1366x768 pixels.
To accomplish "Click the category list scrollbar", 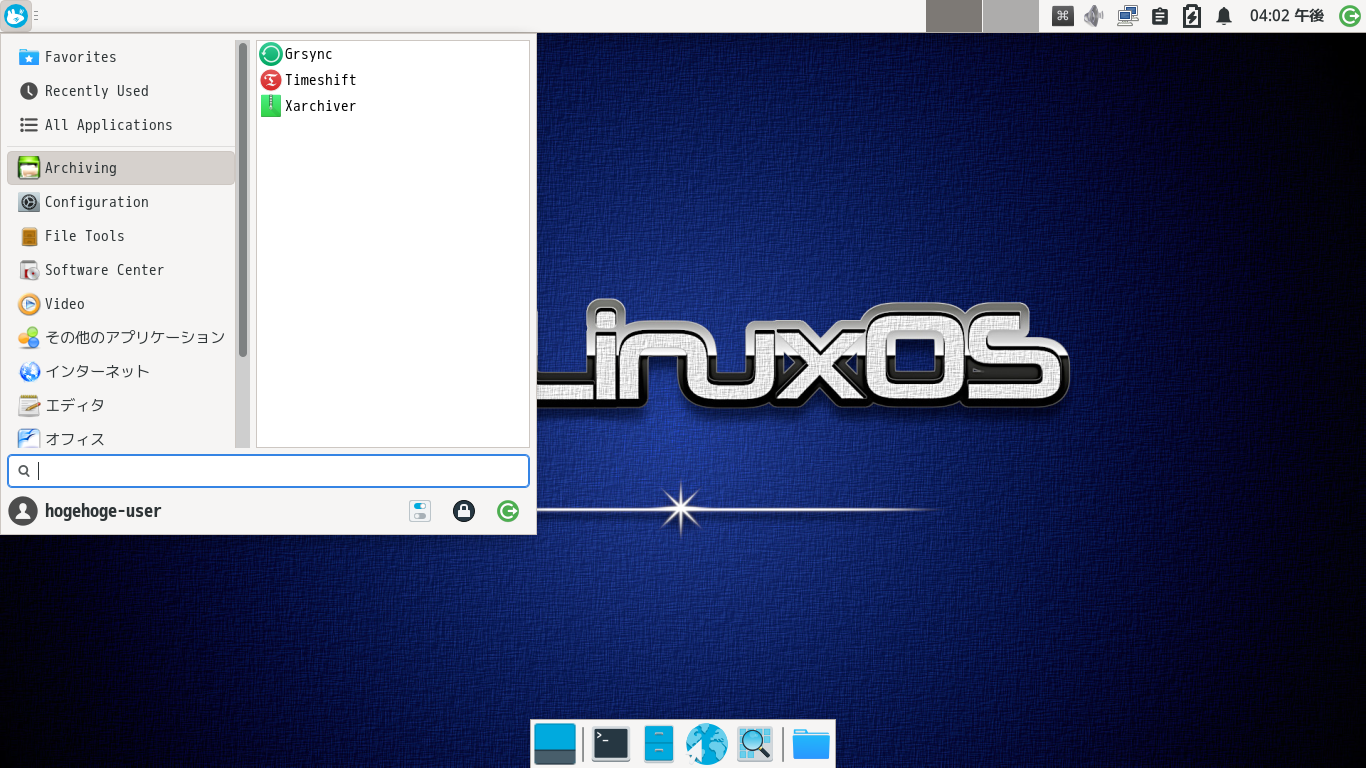I will 242,200.
